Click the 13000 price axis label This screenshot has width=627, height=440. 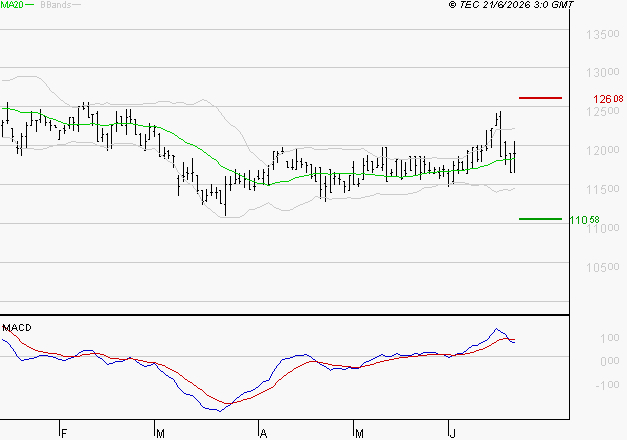(603, 72)
